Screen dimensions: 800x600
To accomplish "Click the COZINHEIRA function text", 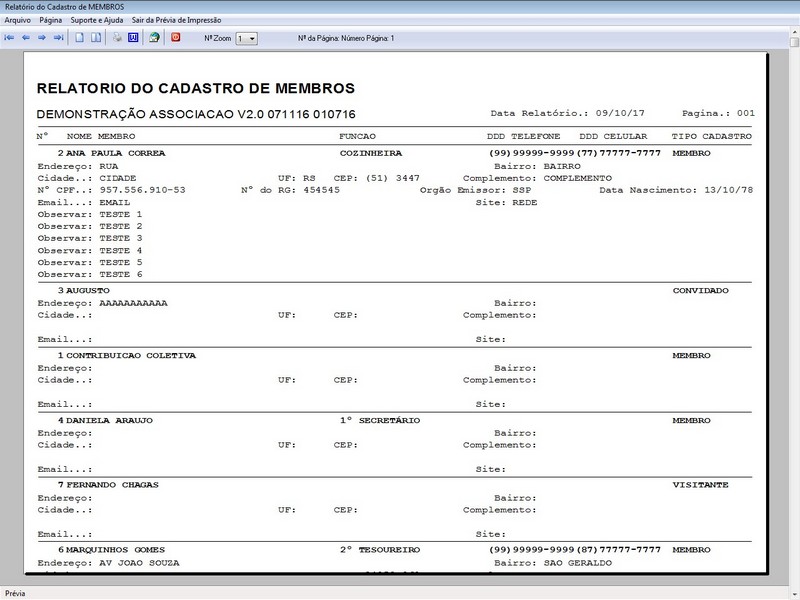I will pos(371,153).
